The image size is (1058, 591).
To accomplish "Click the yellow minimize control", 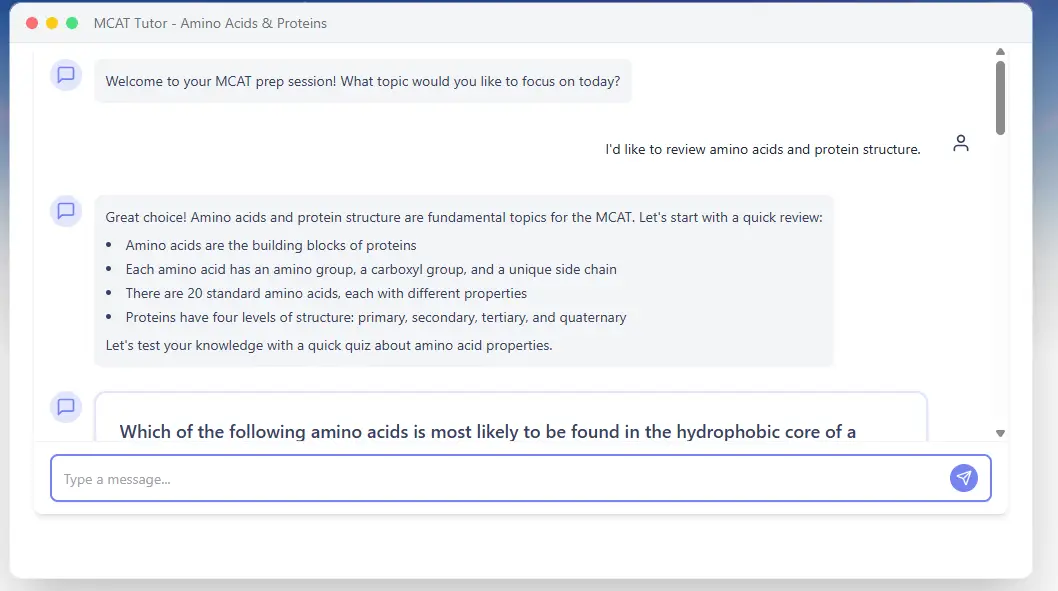I will pos(51,22).
